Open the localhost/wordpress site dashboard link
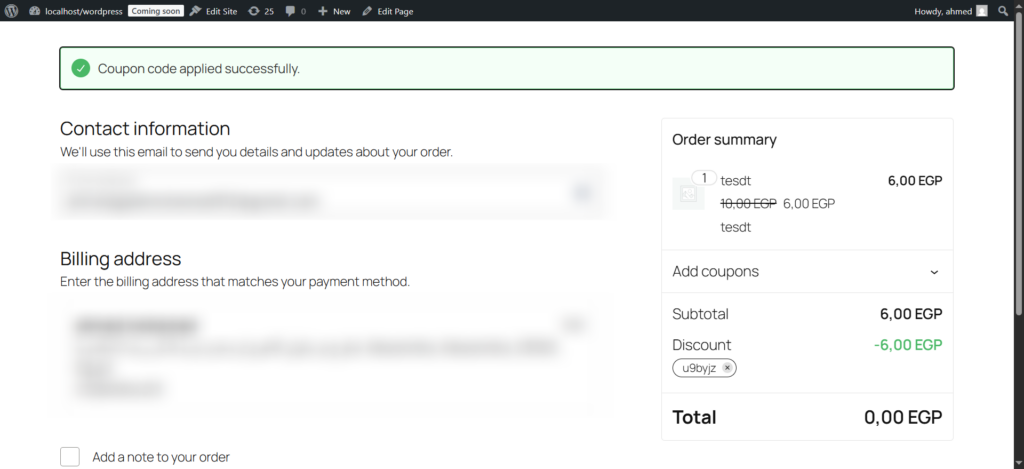 point(84,11)
